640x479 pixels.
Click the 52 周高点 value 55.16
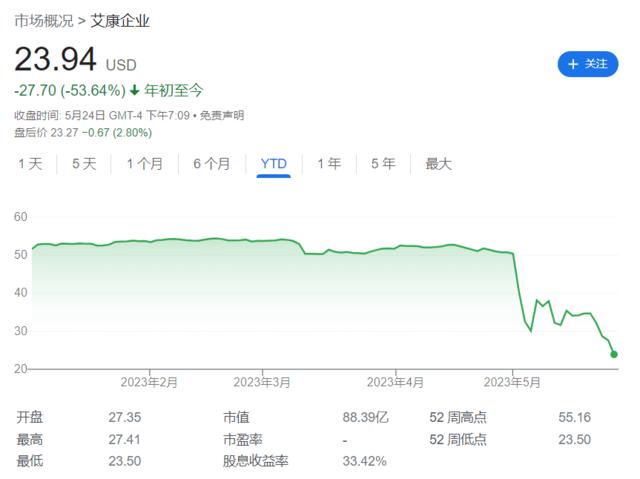[574, 417]
